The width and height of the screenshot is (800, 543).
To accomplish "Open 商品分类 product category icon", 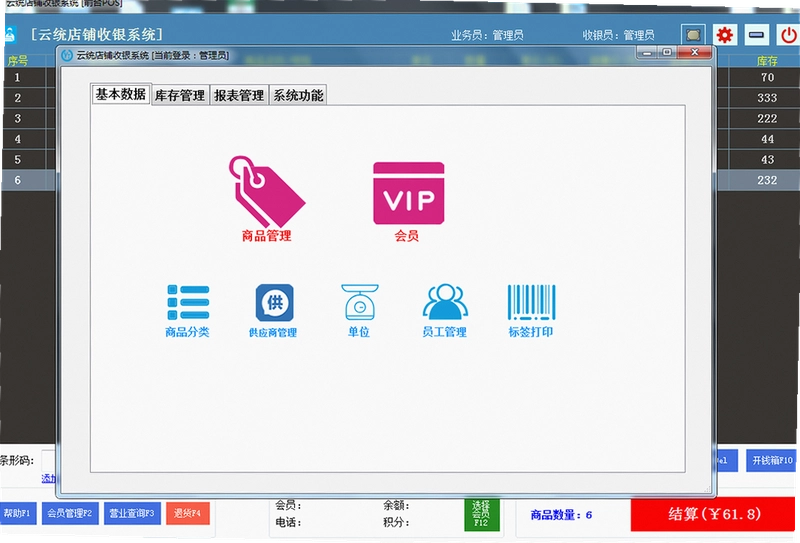I will coord(187,311).
